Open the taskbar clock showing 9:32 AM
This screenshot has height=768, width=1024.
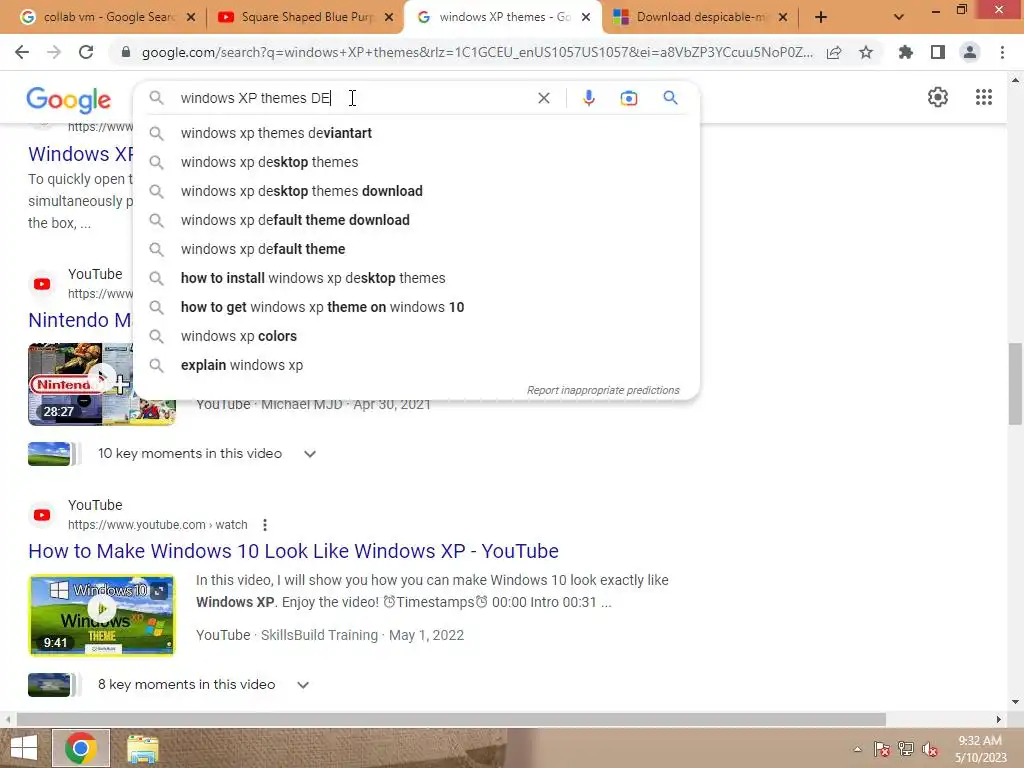click(980, 749)
